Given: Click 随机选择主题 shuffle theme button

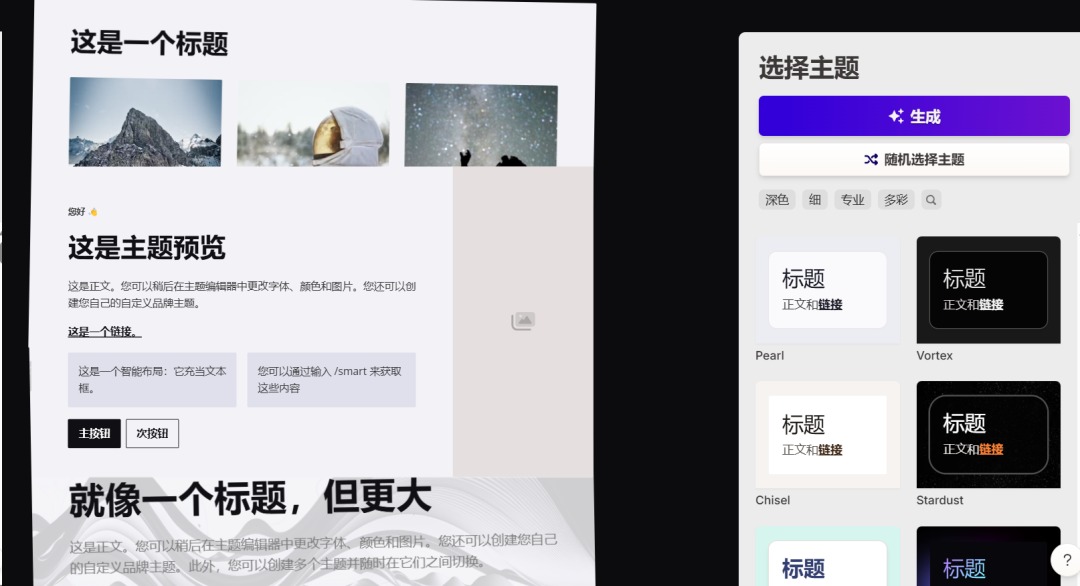Looking at the screenshot, I should [914, 160].
